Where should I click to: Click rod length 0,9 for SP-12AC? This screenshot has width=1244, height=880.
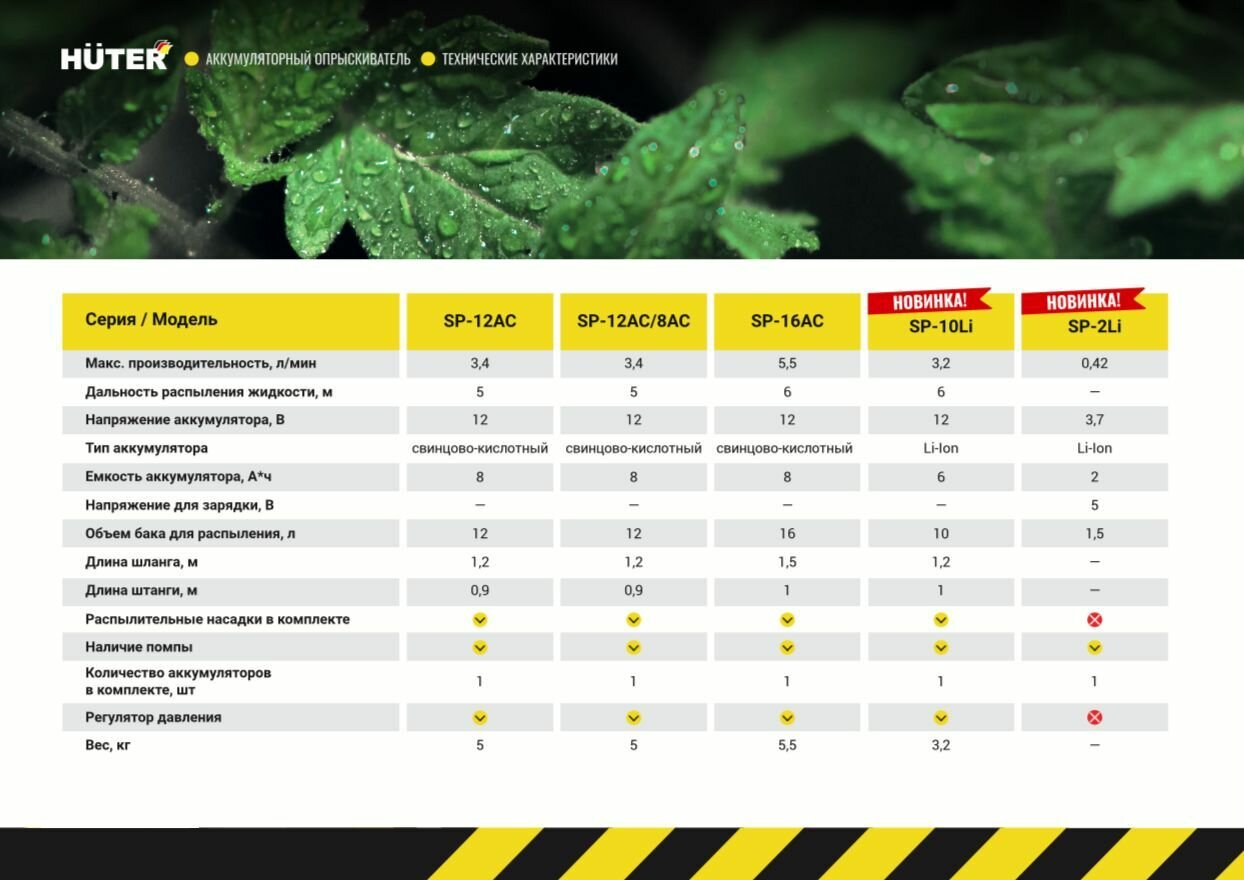tap(480, 591)
